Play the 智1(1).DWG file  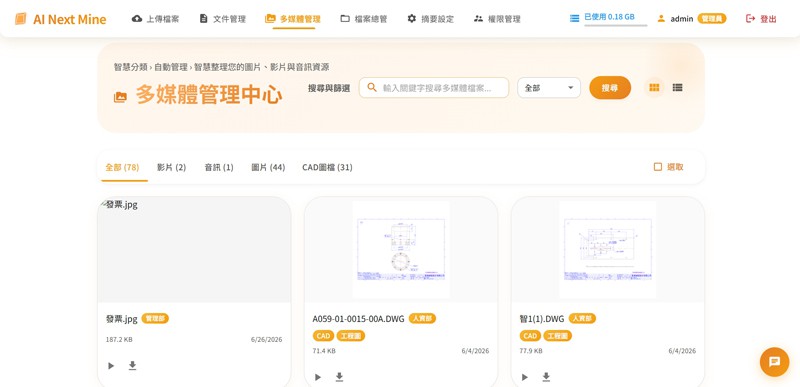point(524,377)
